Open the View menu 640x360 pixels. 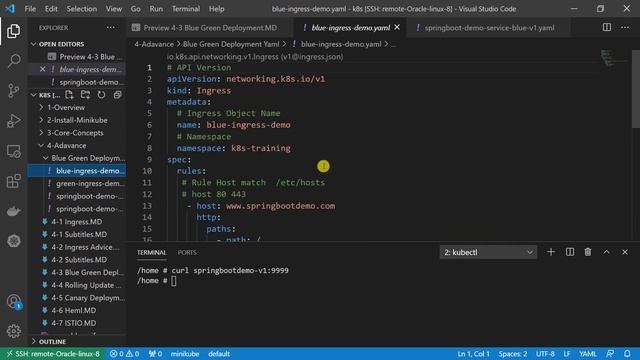coord(113,9)
